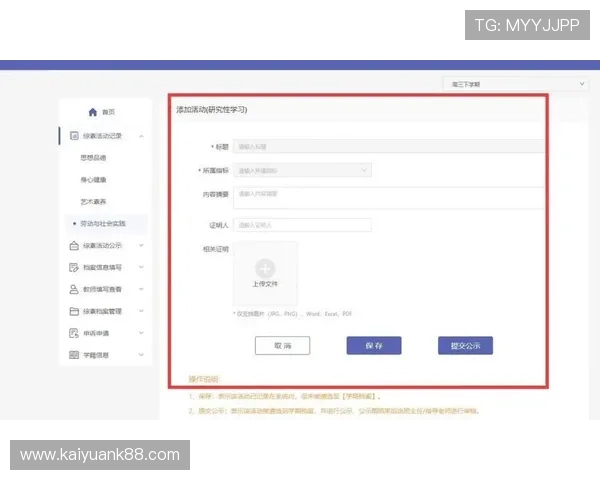Click the 综素档案管理 menu label

pos(102,311)
